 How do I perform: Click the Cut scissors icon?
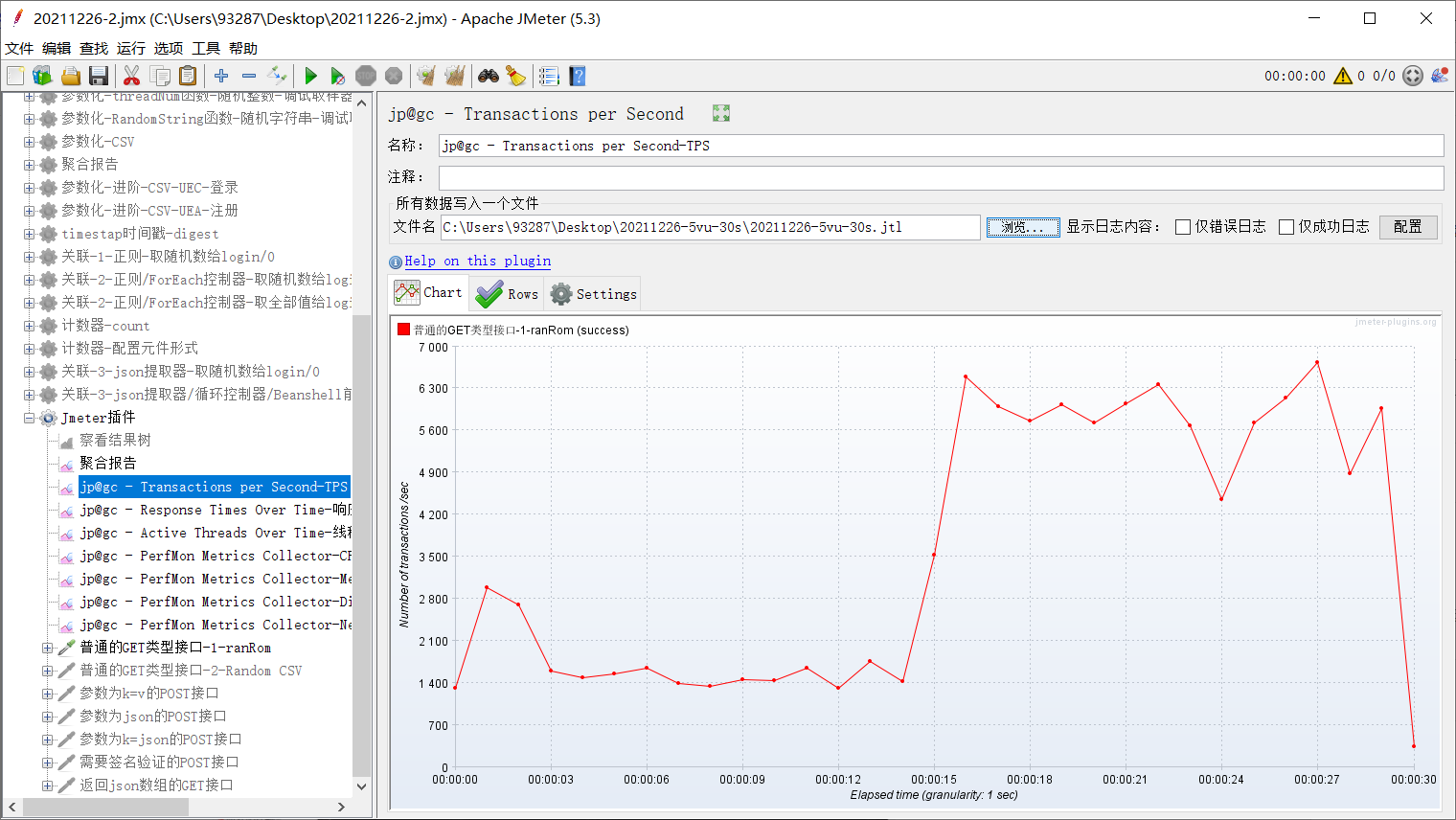coord(132,76)
